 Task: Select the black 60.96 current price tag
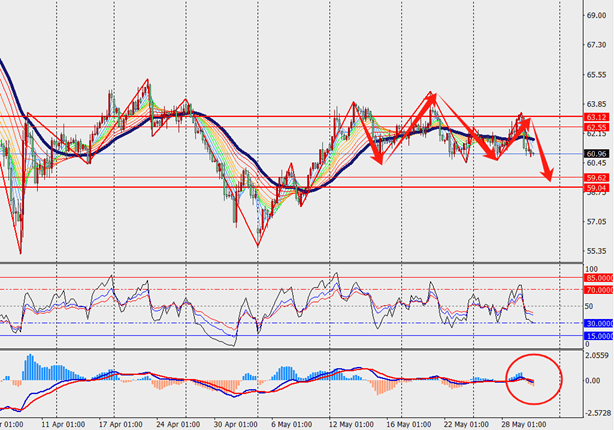[x=596, y=154]
